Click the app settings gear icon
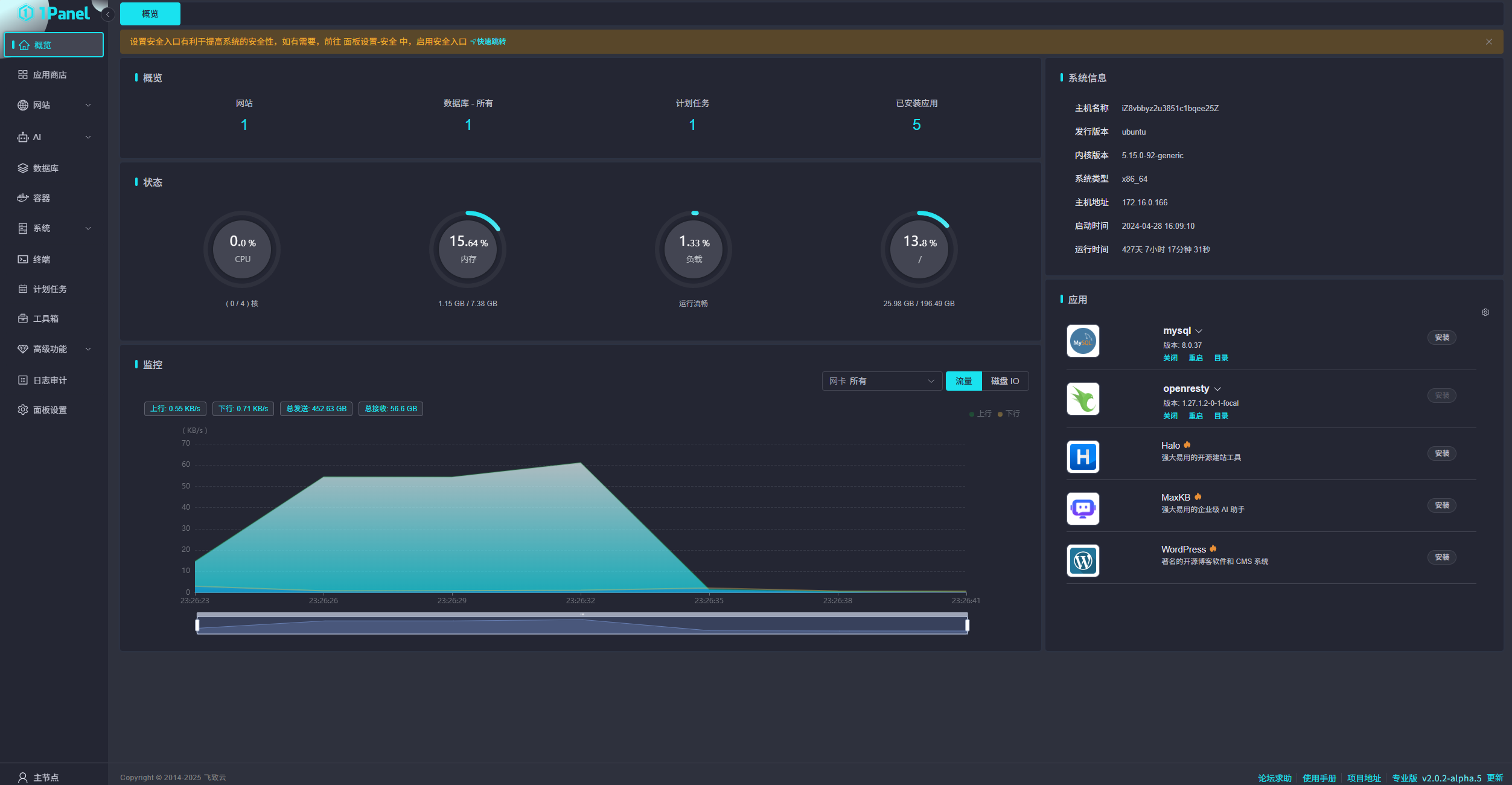Screen dimensions: 1512x785 click(x=1485, y=312)
